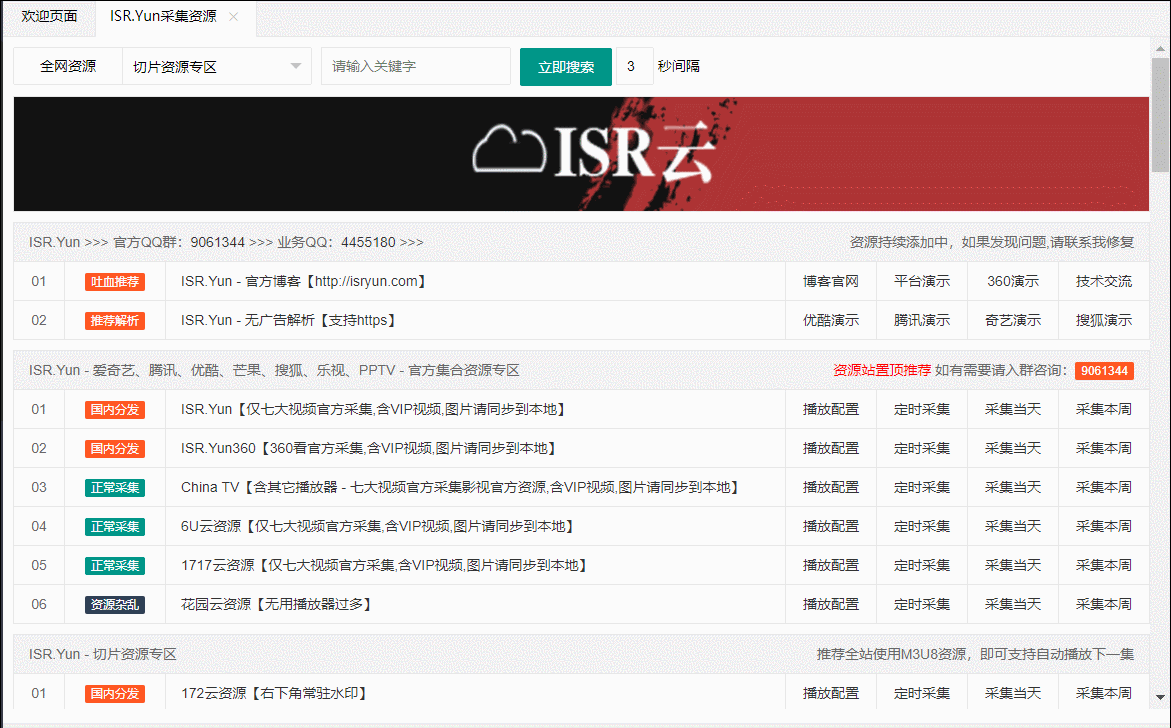The image size is (1171, 728).
Task: Click the seconds interval box showing 3
Action: (632, 65)
